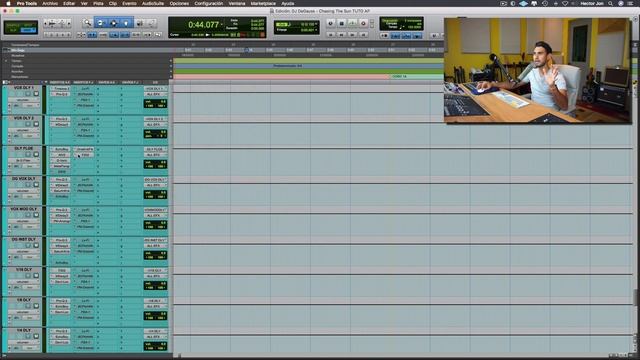Click the add button on the Marcadores ruler
This screenshot has width=640, height=360.
171,77
